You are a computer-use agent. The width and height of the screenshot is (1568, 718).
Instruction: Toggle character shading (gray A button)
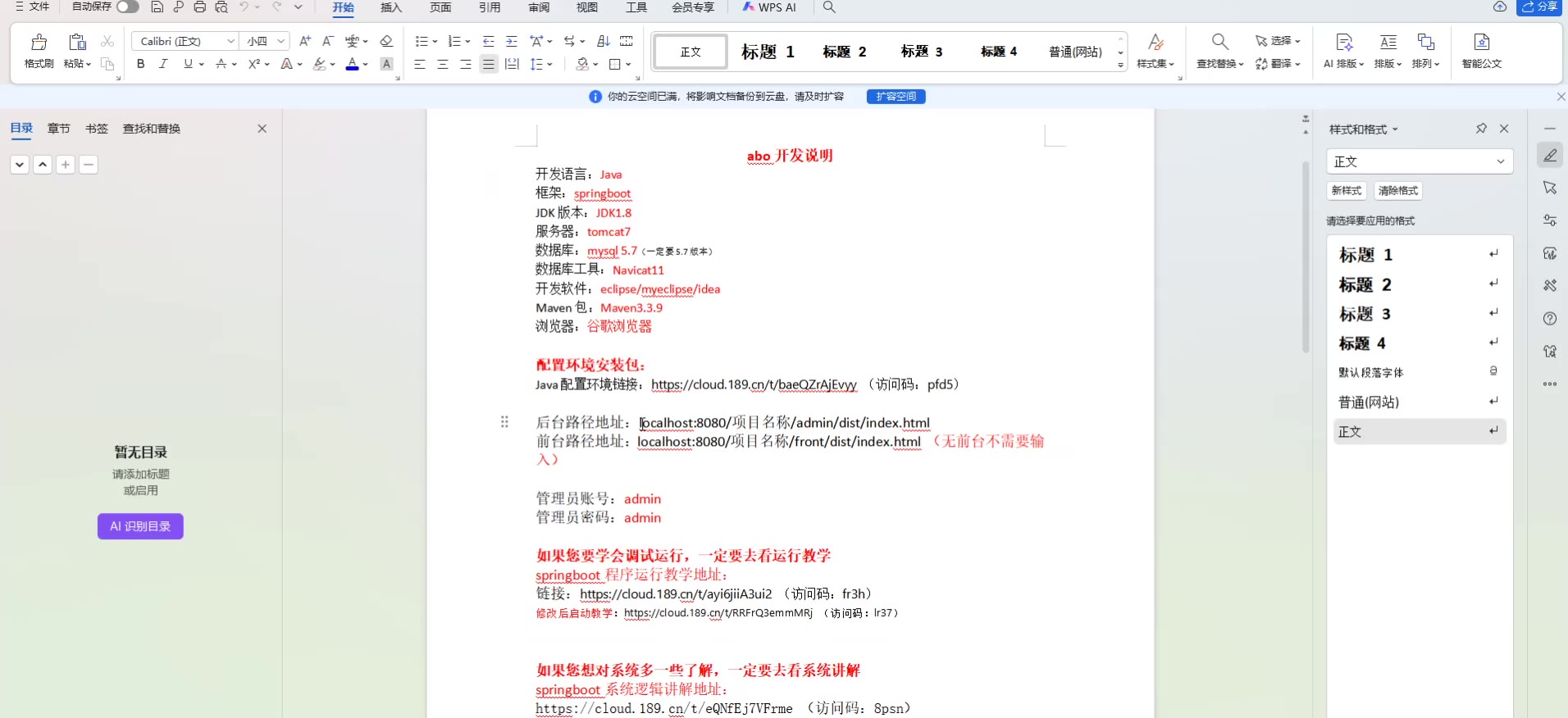(x=387, y=64)
